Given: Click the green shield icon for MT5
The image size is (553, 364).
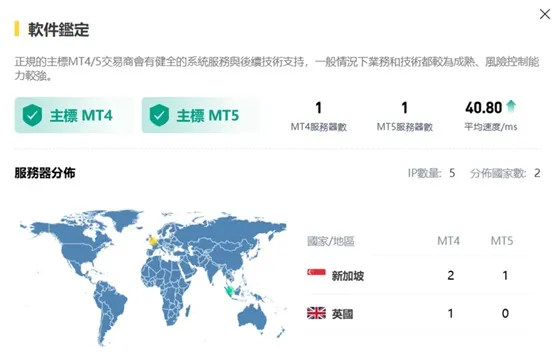Looking at the screenshot, I should click(x=159, y=115).
